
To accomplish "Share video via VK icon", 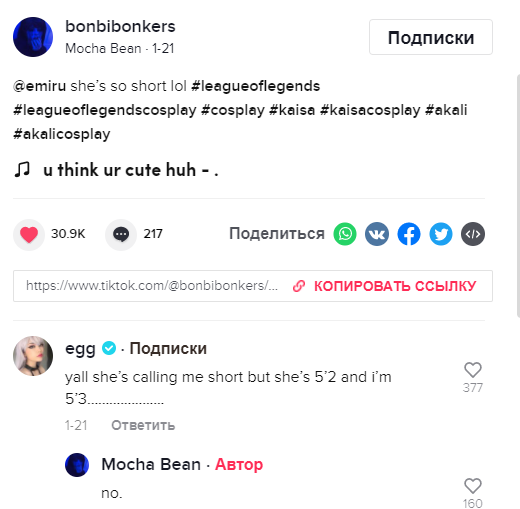I will click(377, 234).
